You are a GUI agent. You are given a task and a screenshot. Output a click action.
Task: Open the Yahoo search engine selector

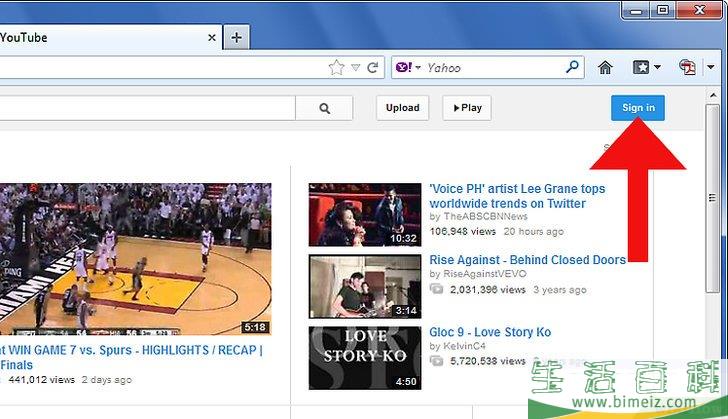tap(408, 68)
